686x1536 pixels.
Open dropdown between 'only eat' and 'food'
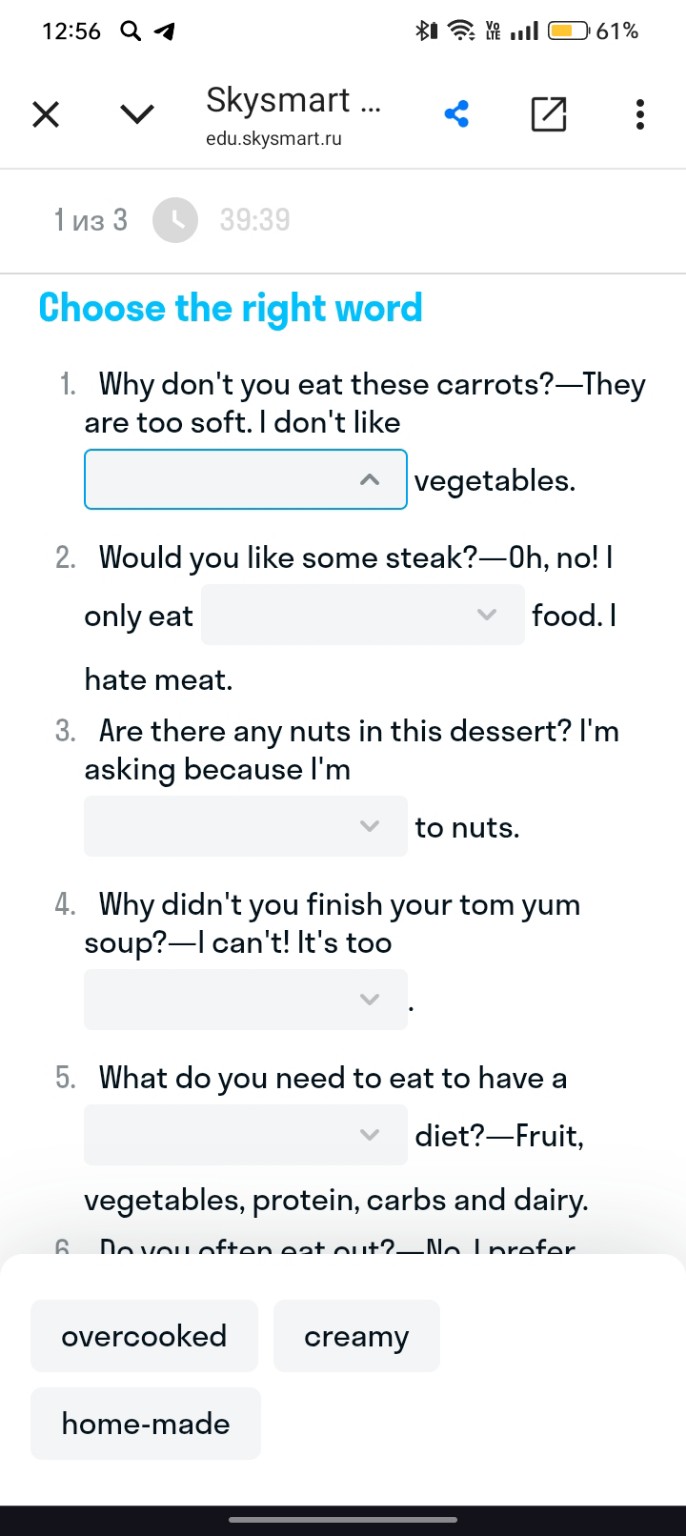pyautogui.click(x=363, y=615)
